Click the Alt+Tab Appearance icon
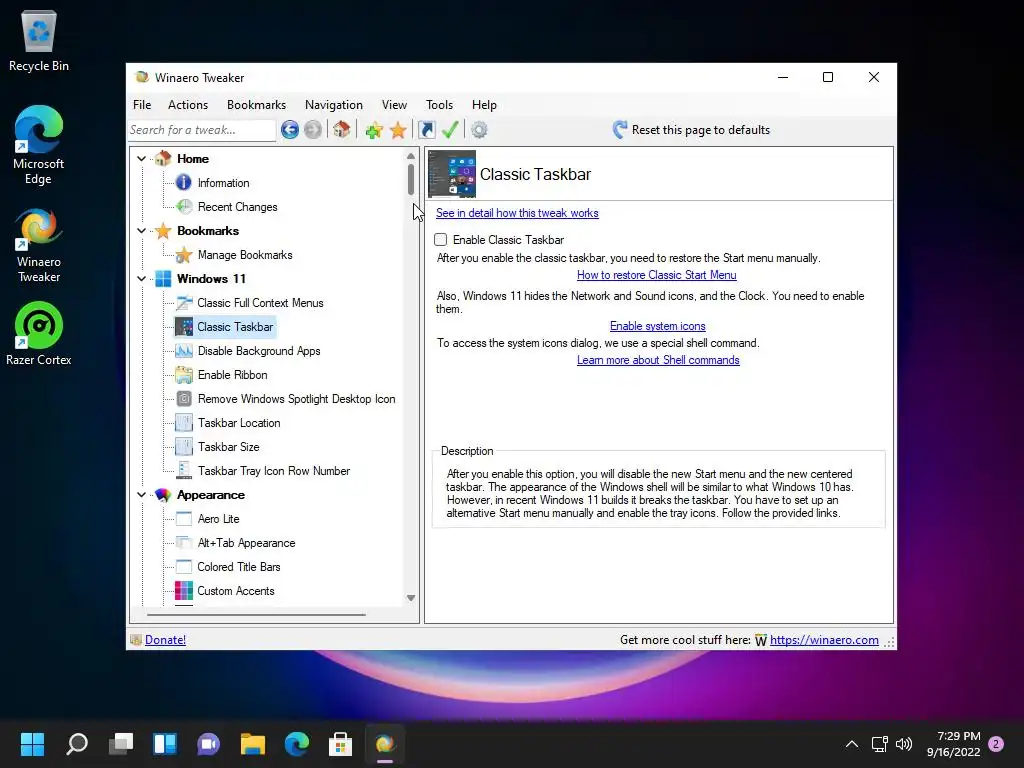1024x768 pixels. click(x=184, y=543)
